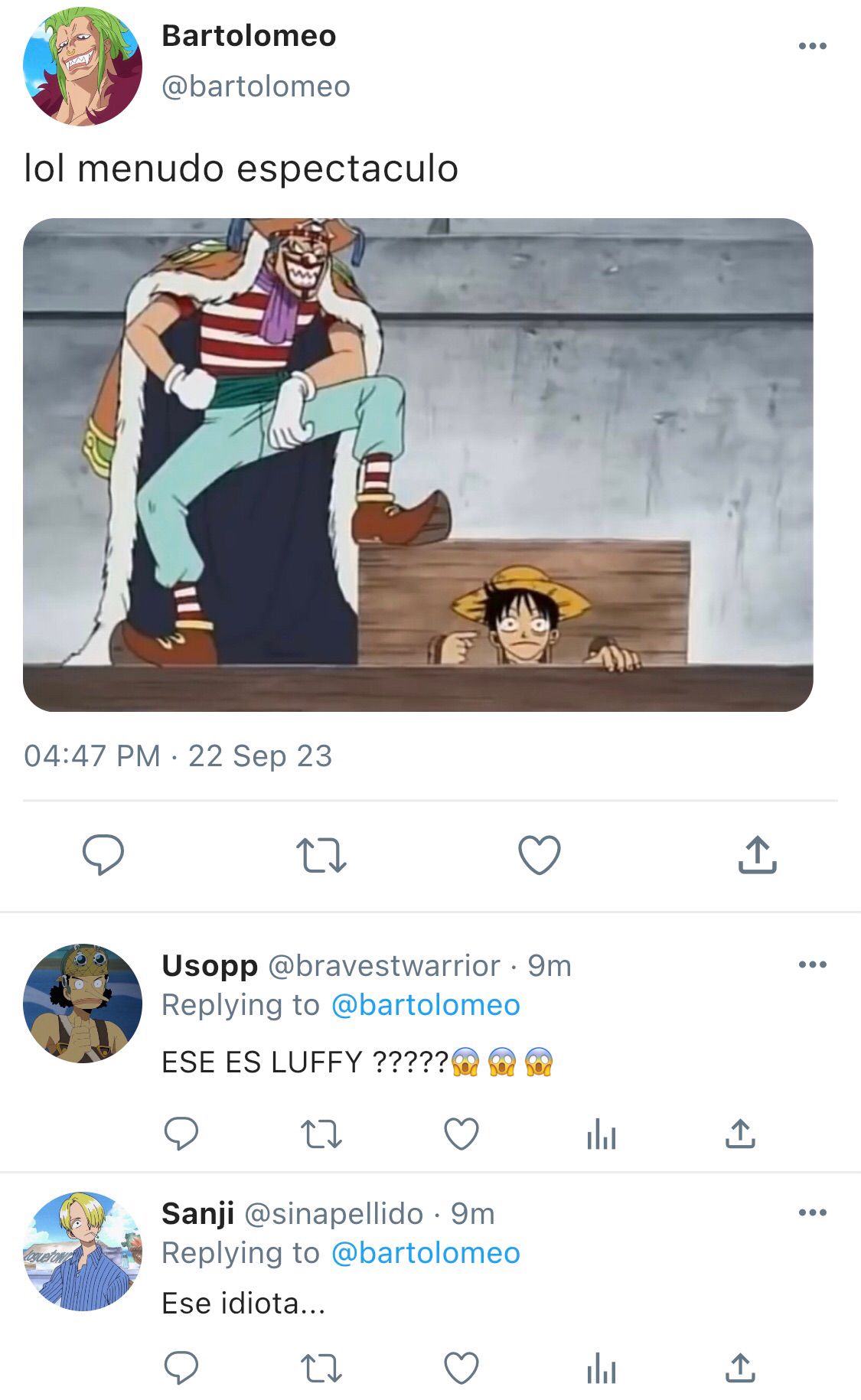Share Usopp's reply
This screenshot has width=861, height=1400.
coord(740,1134)
